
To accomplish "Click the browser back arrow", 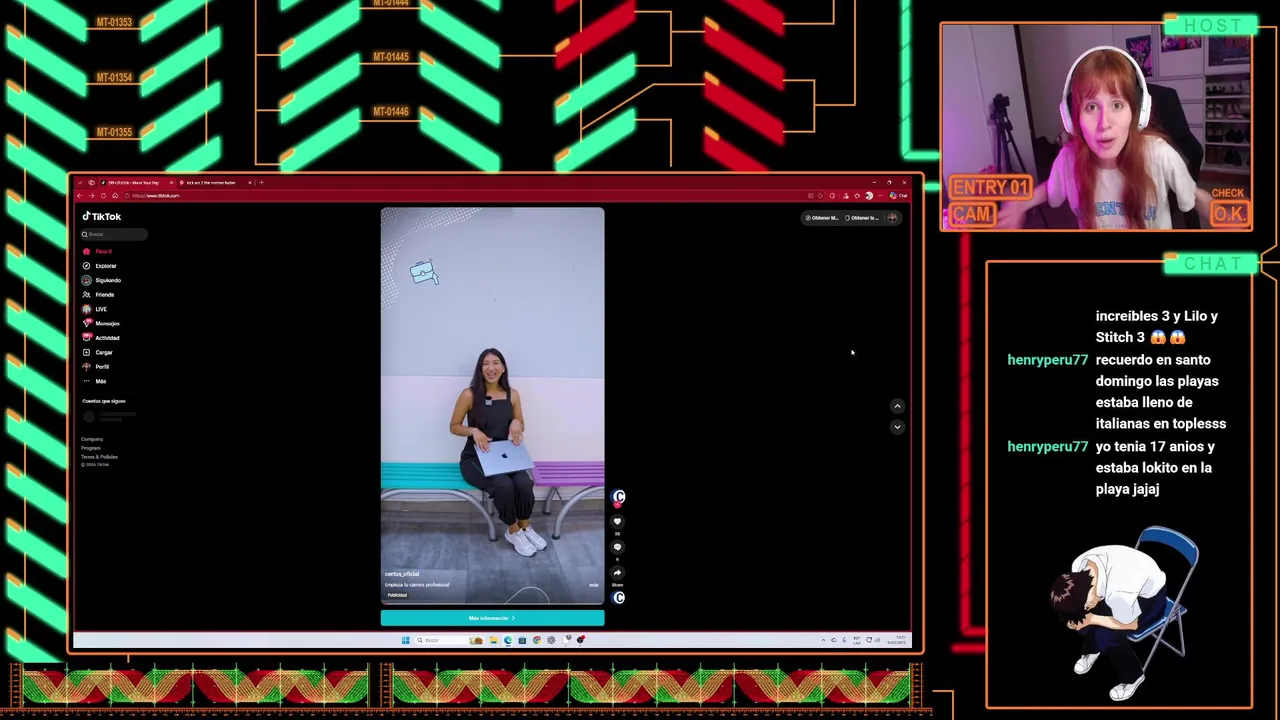I will [80, 196].
